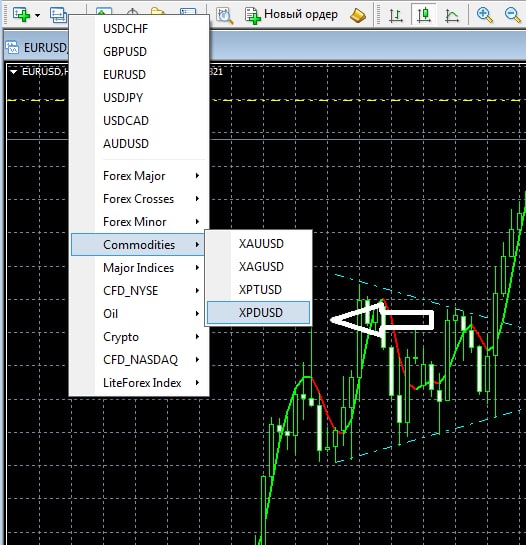
Task: Select GBPUSD from the symbol menu
Action: (x=139, y=51)
